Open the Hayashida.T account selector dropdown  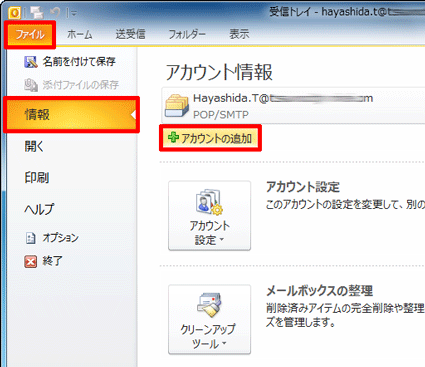[x=293, y=106]
